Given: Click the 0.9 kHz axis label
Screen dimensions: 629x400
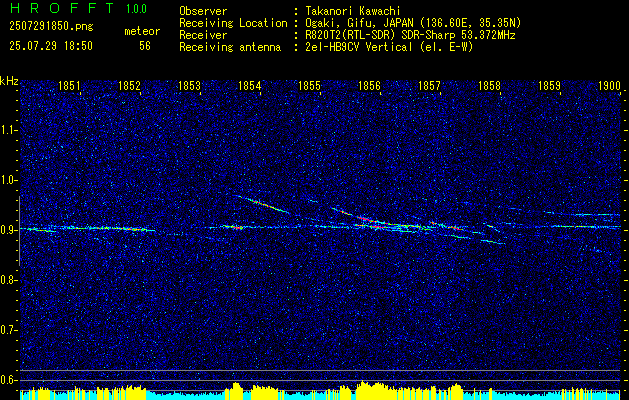Looking at the screenshot, I should [x=9, y=230].
